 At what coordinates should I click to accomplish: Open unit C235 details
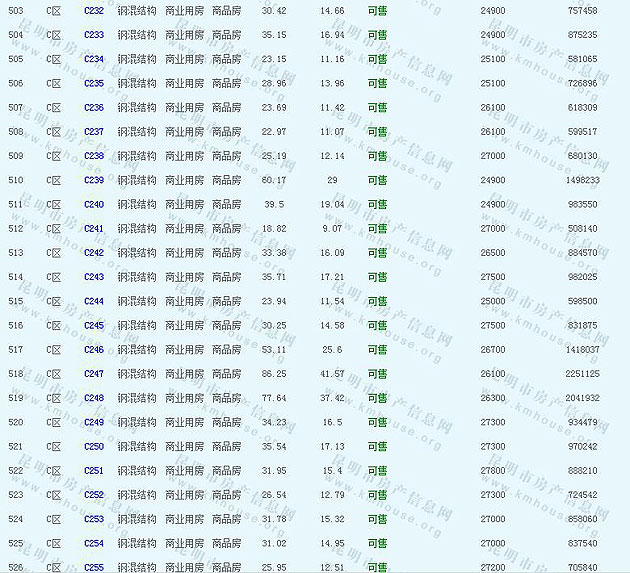point(94,83)
